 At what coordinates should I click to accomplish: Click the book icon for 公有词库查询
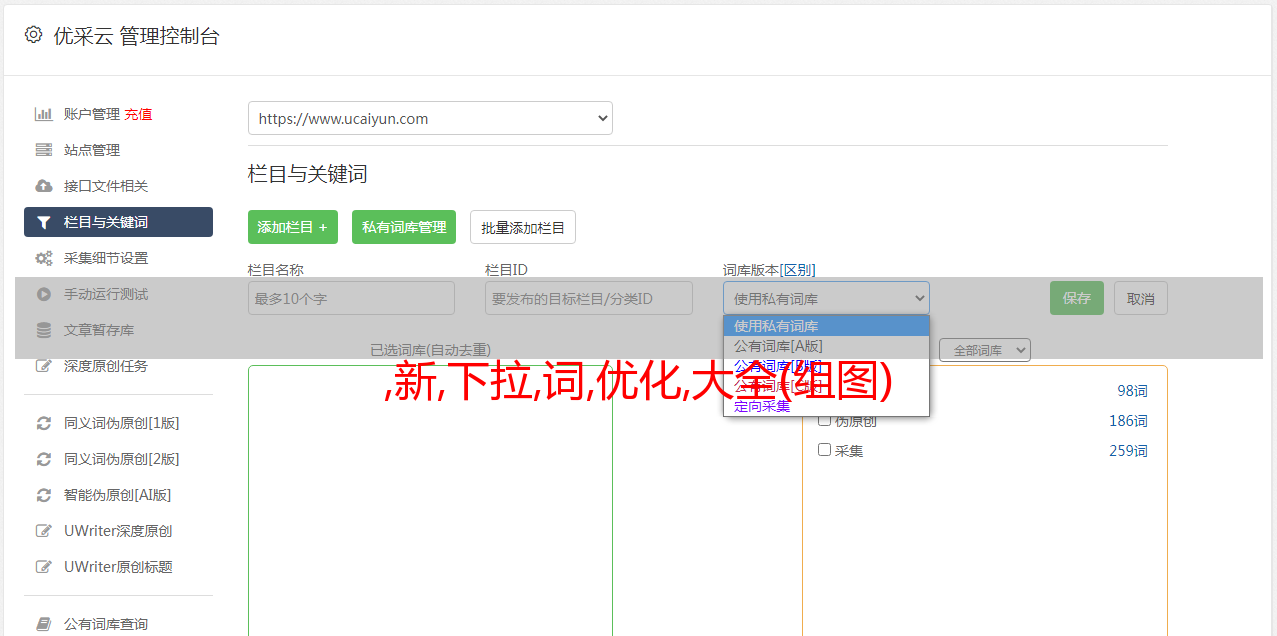(44, 624)
